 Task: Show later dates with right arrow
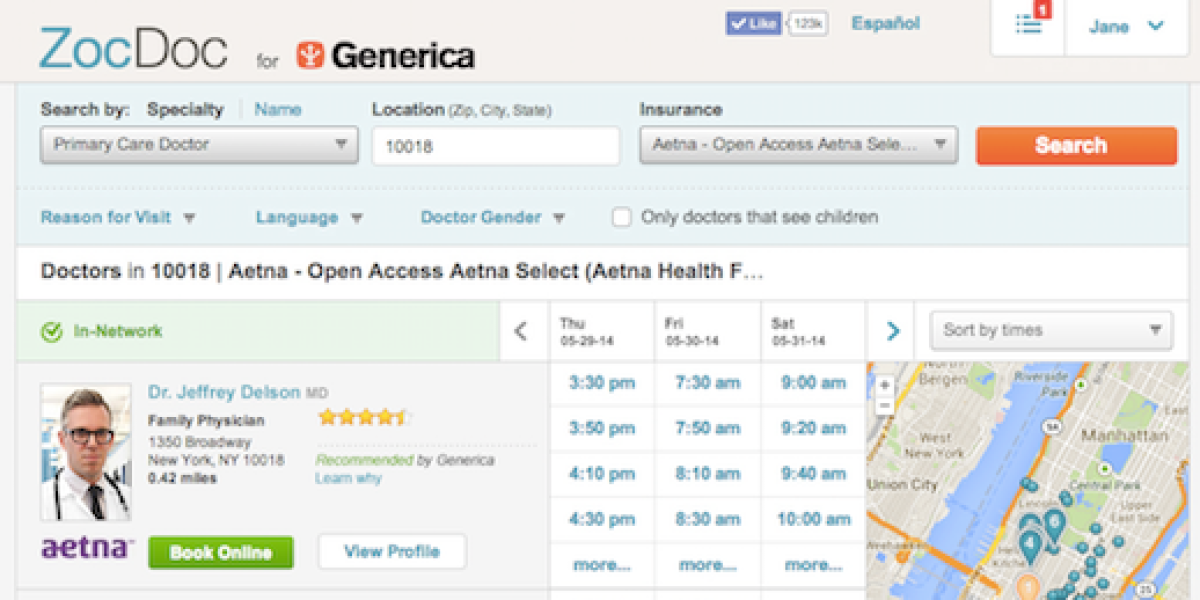[x=893, y=331]
